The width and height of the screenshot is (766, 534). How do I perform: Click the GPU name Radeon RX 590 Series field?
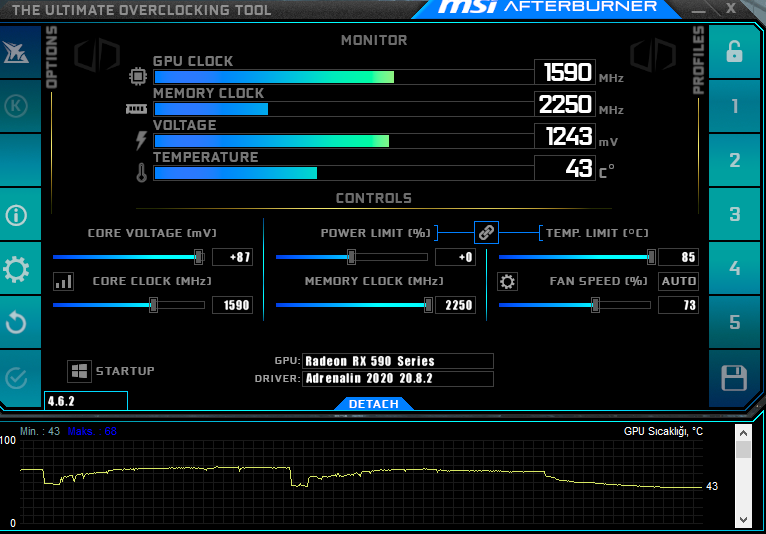[x=398, y=361]
